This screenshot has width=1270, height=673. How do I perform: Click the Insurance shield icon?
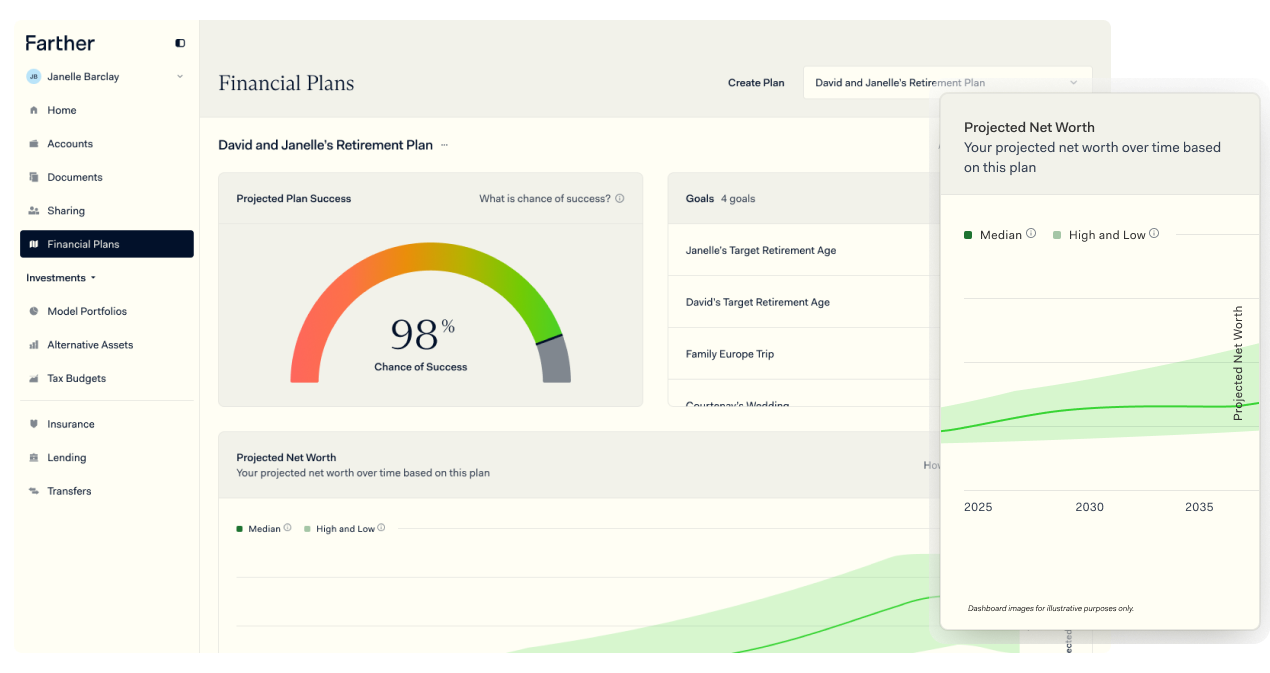click(34, 424)
